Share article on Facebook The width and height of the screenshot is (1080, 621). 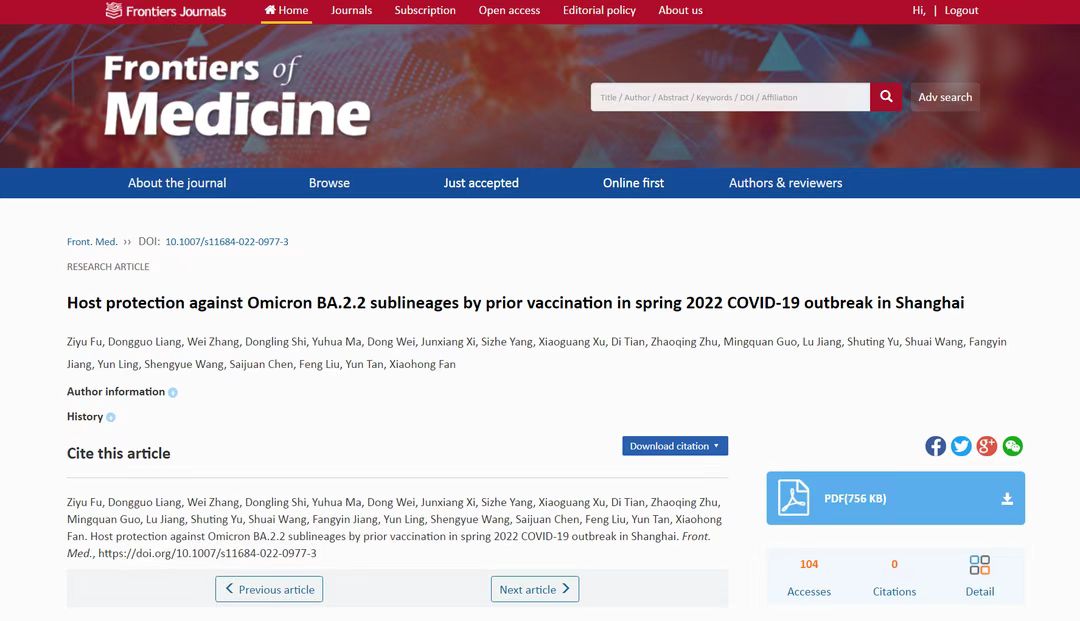click(x=935, y=446)
